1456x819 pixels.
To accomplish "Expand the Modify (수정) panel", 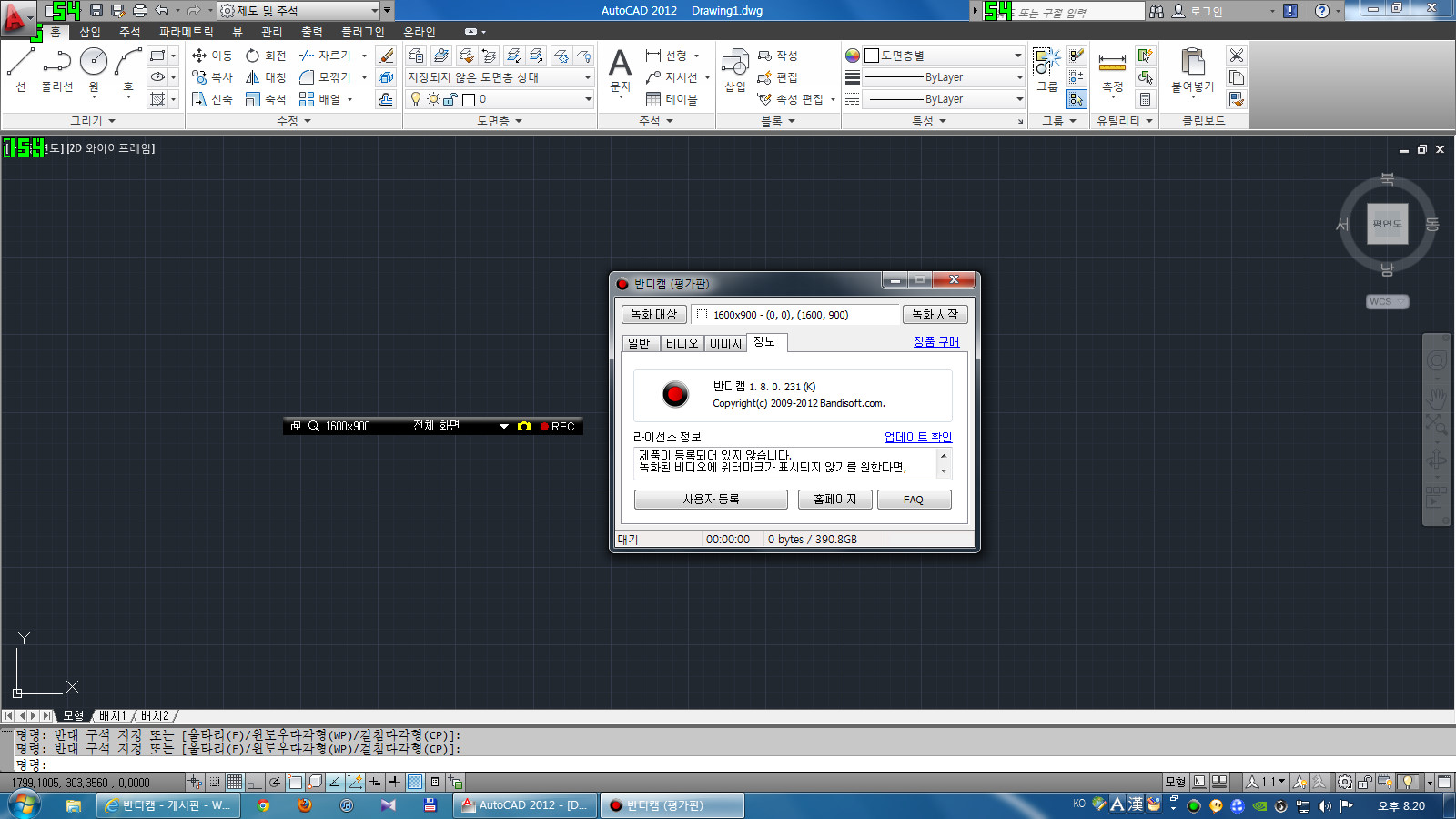I will pos(294,120).
